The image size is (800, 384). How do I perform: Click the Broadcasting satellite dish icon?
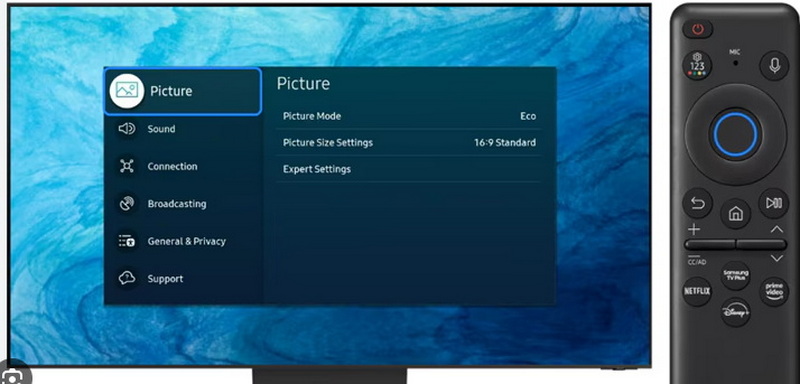pos(127,203)
